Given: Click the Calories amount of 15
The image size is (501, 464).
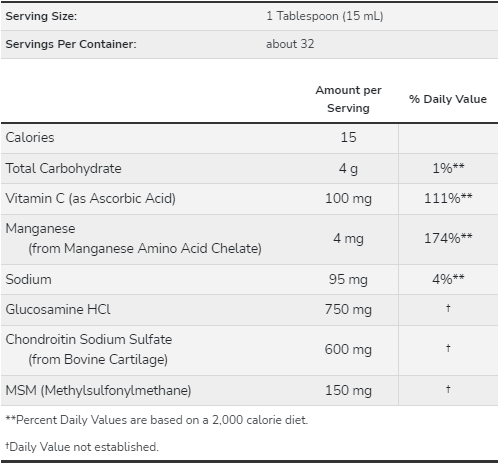Looking at the screenshot, I should click(348, 137).
